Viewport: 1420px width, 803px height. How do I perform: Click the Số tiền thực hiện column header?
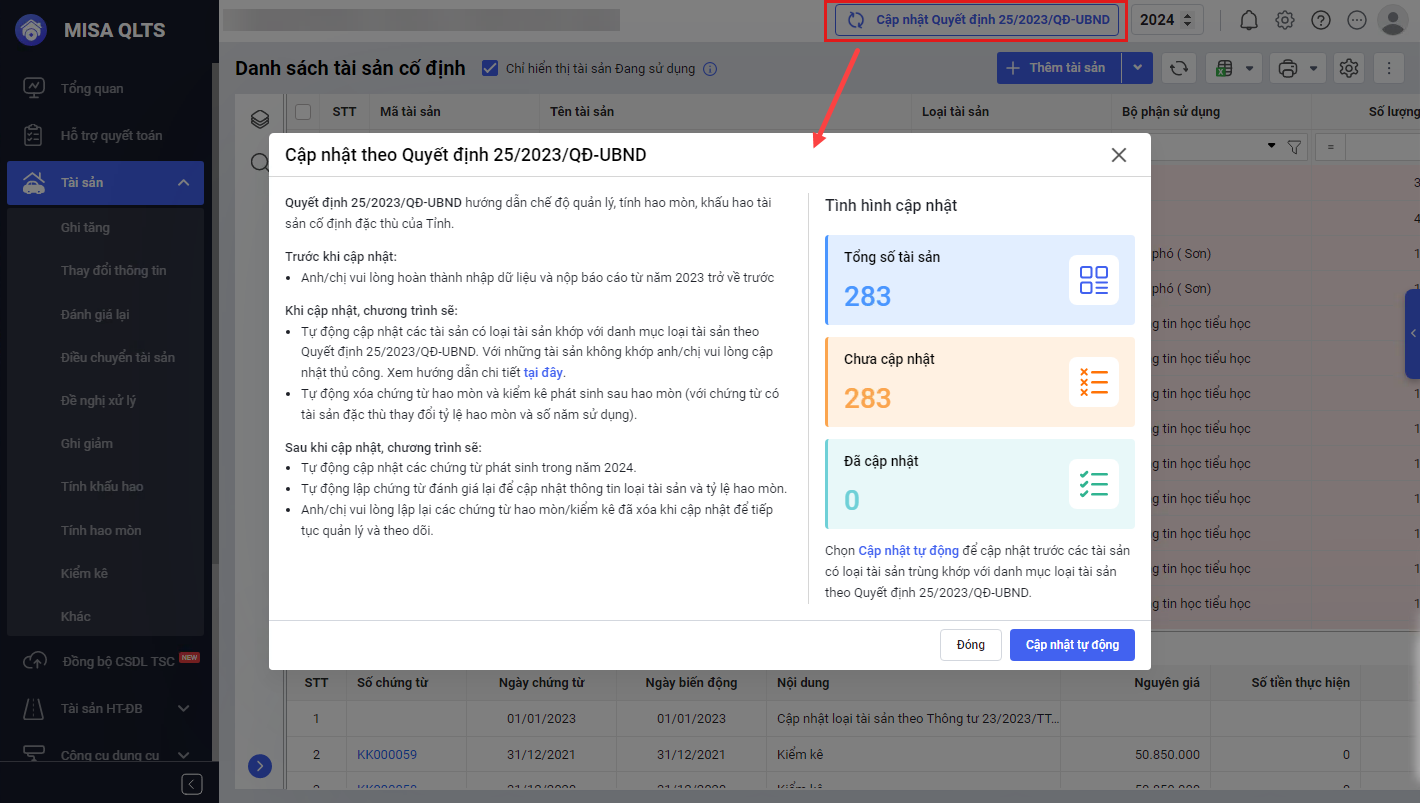tap(1300, 682)
